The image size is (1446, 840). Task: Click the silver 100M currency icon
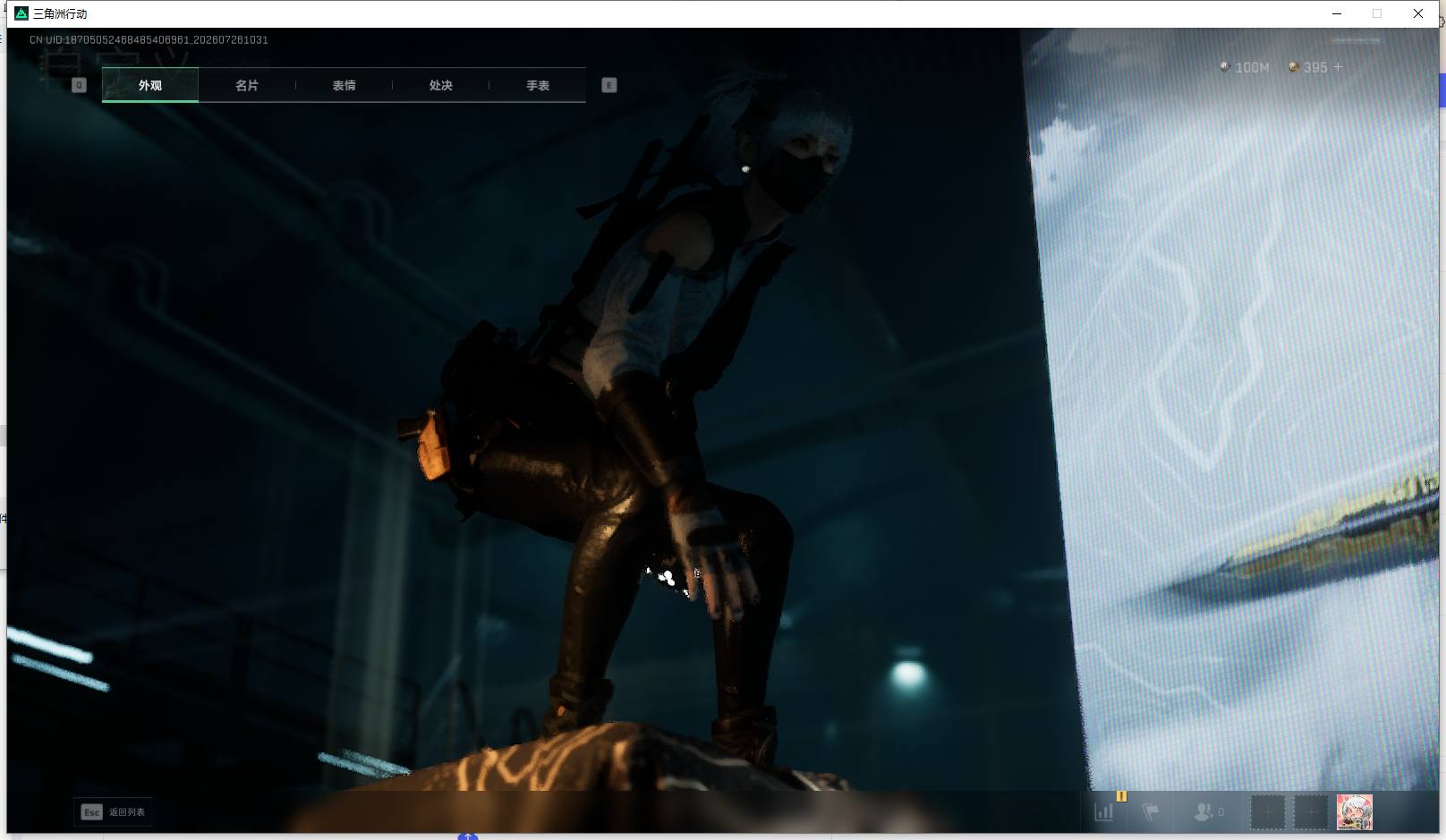pyautogui.click(x=1224, y=67)
